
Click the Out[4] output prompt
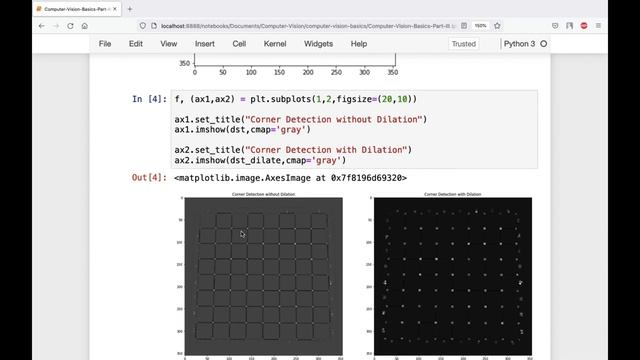pos(149,178)
